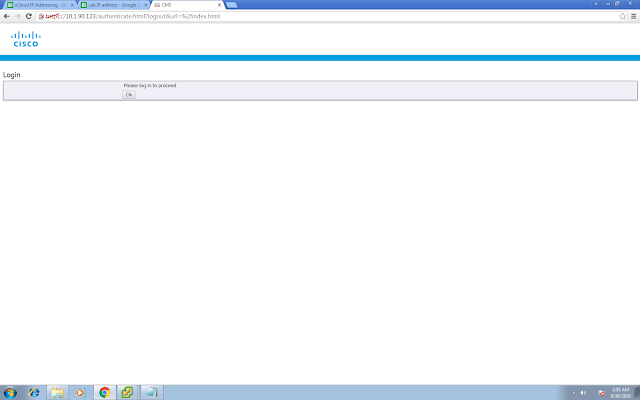Reload the page with the refresh icon

pyautogui.click(x=29, y=16)
